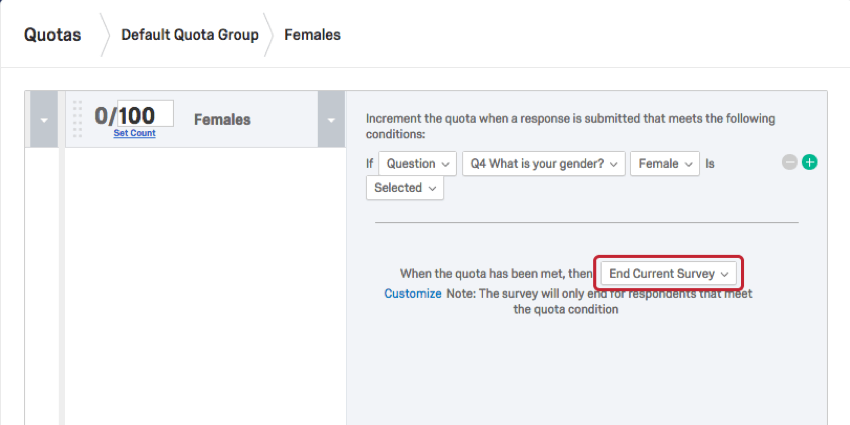Image resolution: width=850 pixels, height=425 pixels.
Task: Open the 'Q4 What is your gender?' dropdown
Action: click(544, 163)
